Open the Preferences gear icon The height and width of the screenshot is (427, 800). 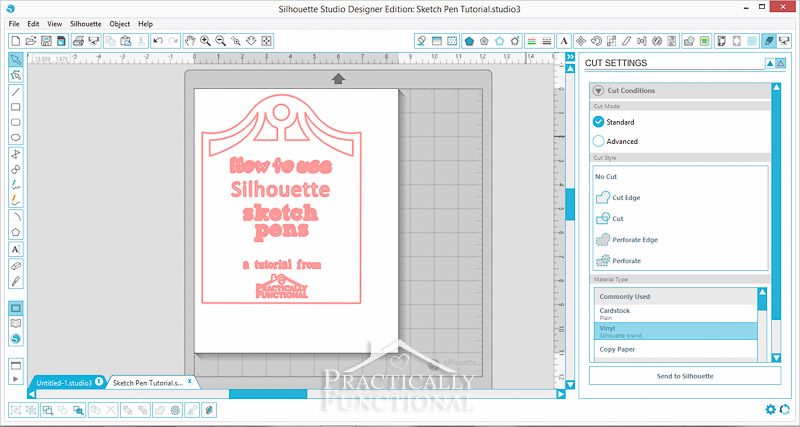point(770,409)
